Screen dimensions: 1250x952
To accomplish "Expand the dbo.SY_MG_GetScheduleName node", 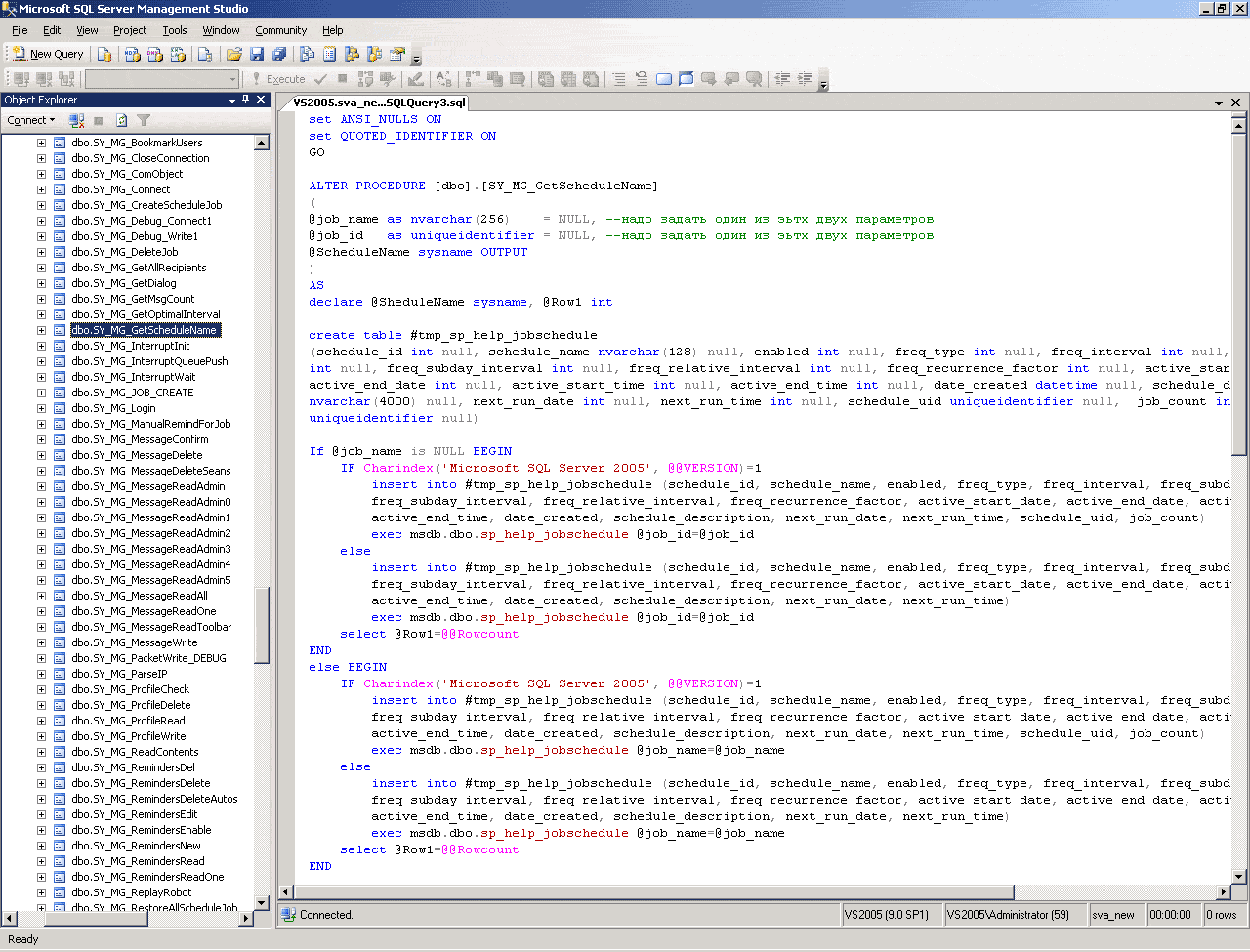I will point(41,330).
